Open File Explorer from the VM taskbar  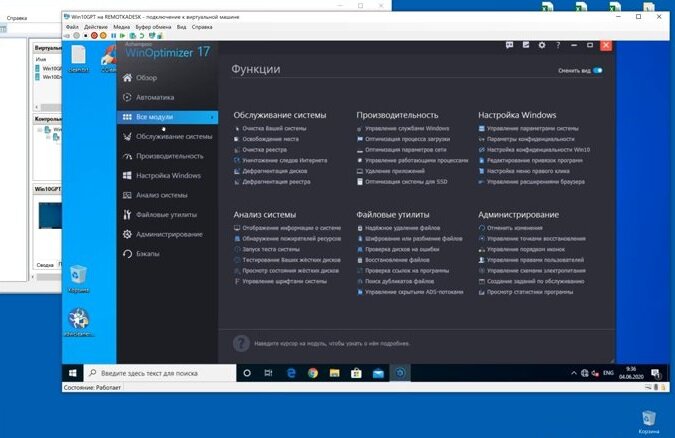click(334, 373)
